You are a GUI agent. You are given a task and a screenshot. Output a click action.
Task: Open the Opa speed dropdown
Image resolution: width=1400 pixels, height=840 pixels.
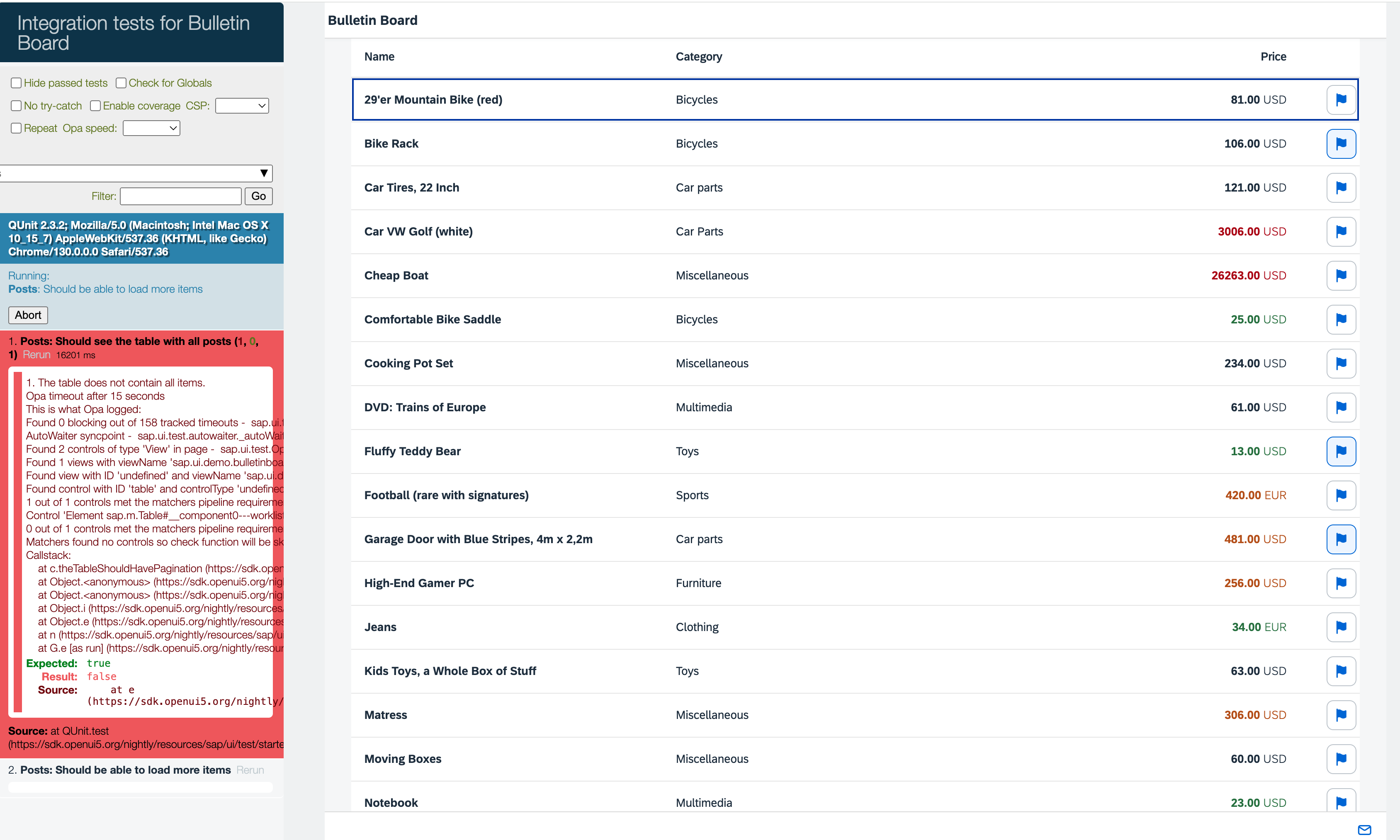[x=151, y=129]
